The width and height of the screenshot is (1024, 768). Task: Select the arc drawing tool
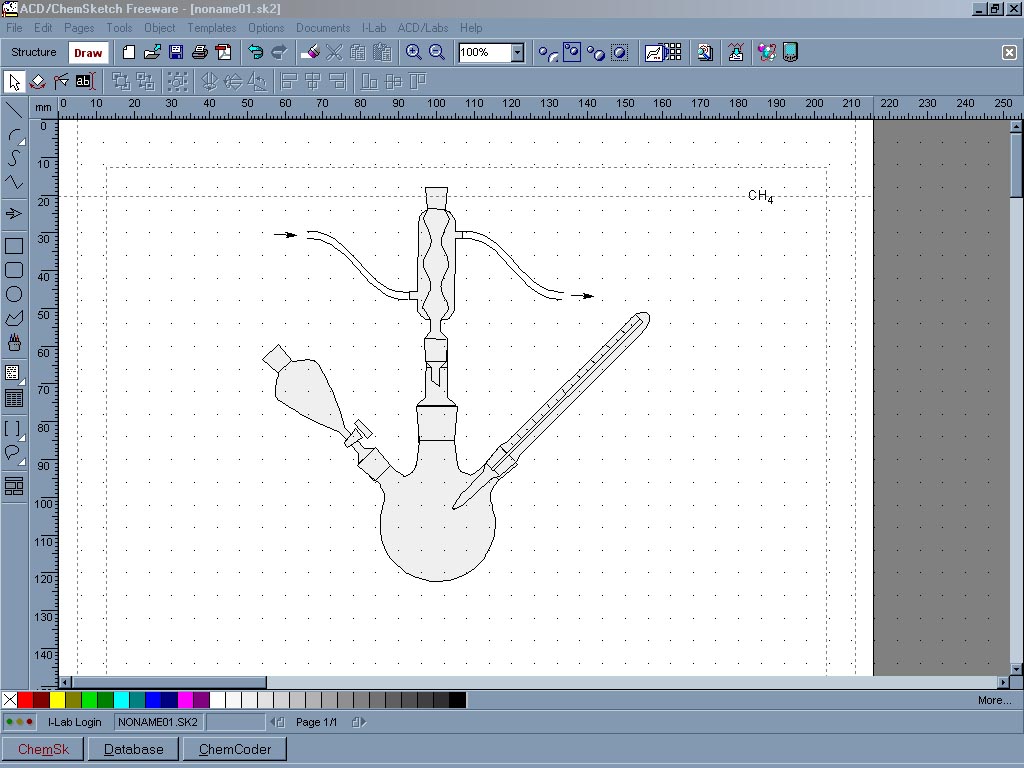[x=14, y=135]
